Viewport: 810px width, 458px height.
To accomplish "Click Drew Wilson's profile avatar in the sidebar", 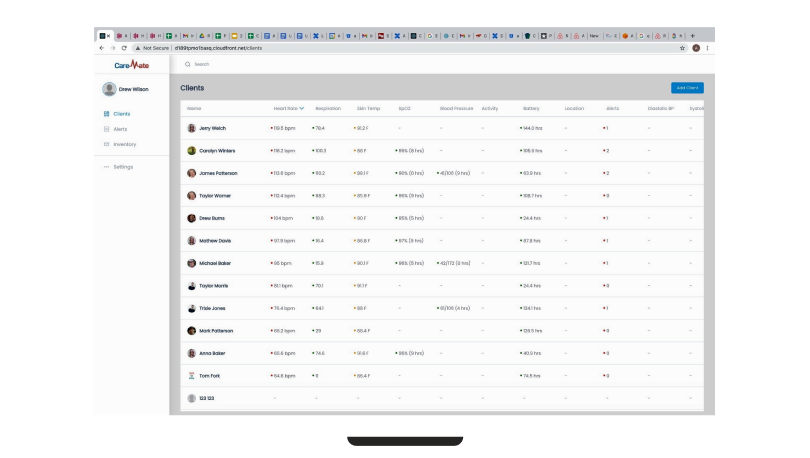I will click(109, 89).
